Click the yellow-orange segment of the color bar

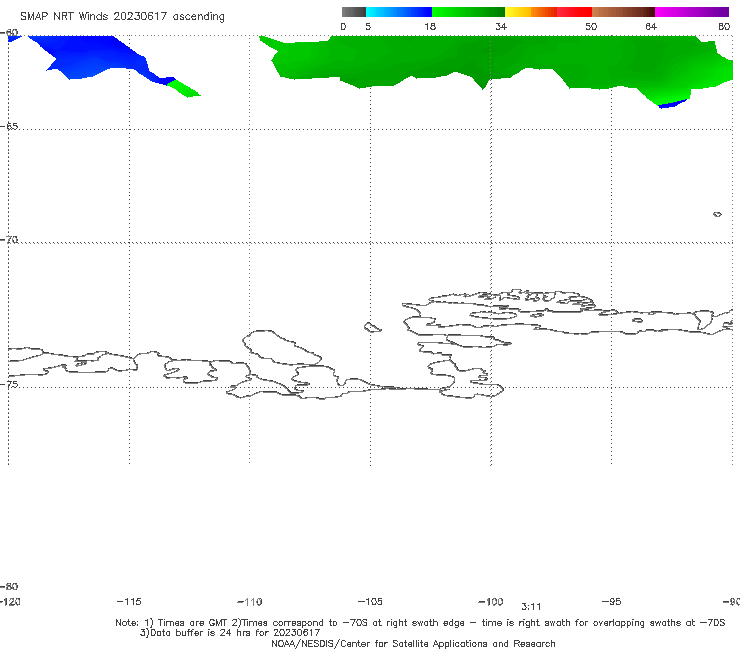(531, 12)
